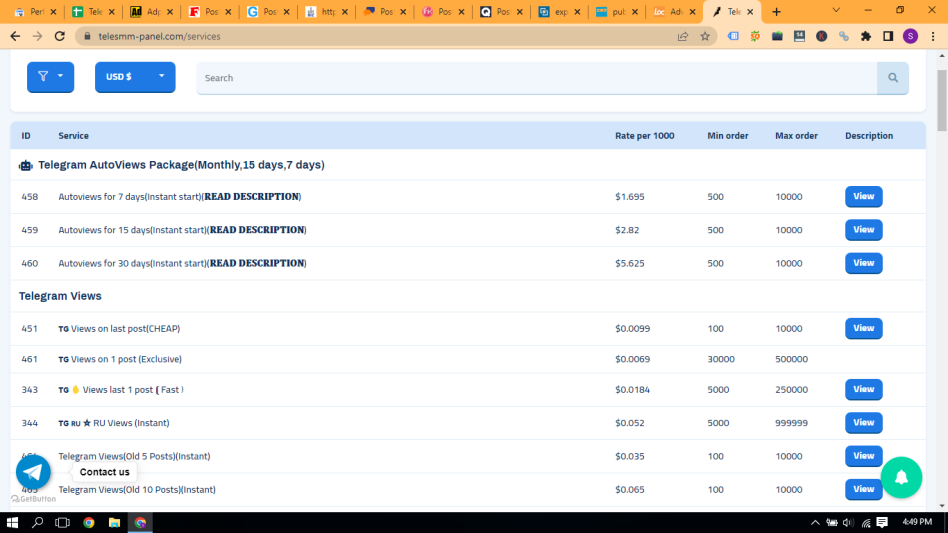Open Chrome three-dot menu
Image resolution: width=948 pixels, height=533 pixels.
(x=933, y=36)
